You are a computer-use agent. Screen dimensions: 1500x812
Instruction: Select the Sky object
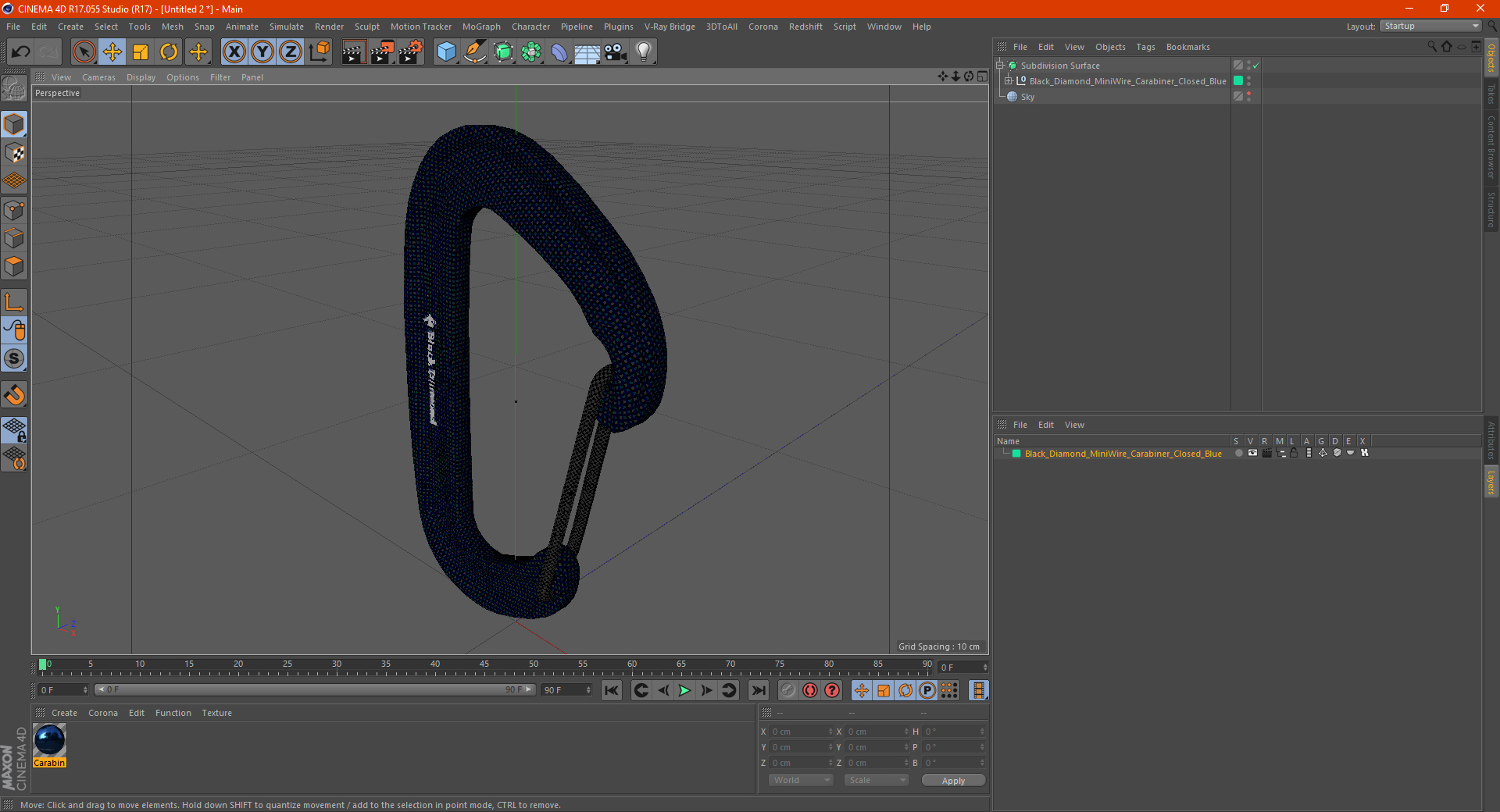point(1027,97)
